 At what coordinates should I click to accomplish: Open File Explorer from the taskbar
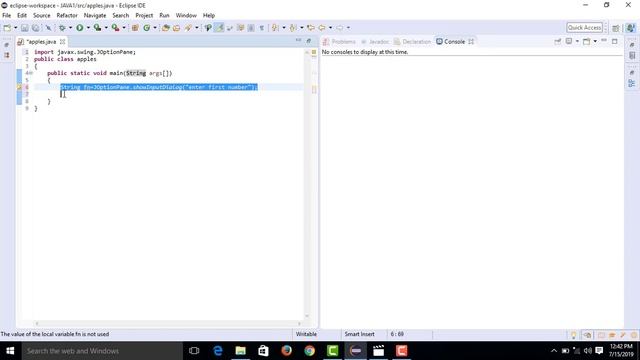tap(240, 351)
